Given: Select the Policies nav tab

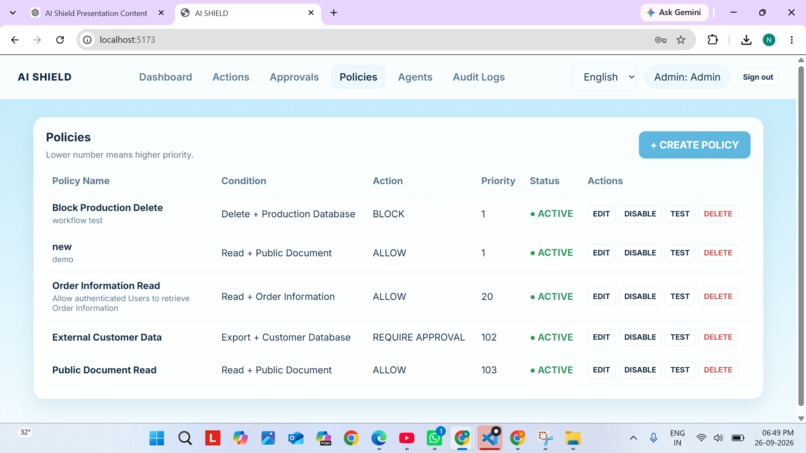Looking at the screenshot, I should 358,77.
